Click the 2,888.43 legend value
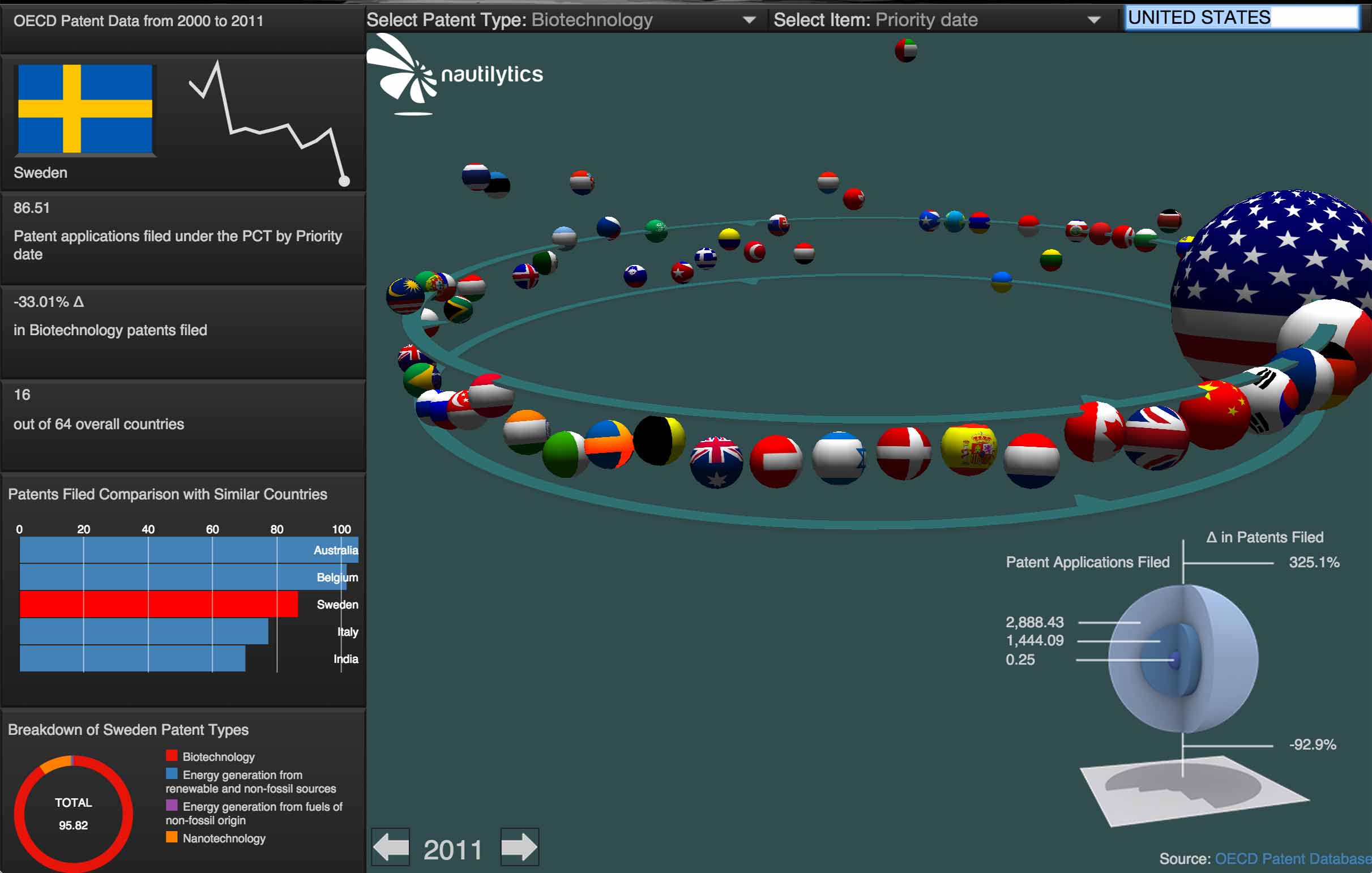Viewport: 1372px width, 873px height. click(x=1035, y=622)
